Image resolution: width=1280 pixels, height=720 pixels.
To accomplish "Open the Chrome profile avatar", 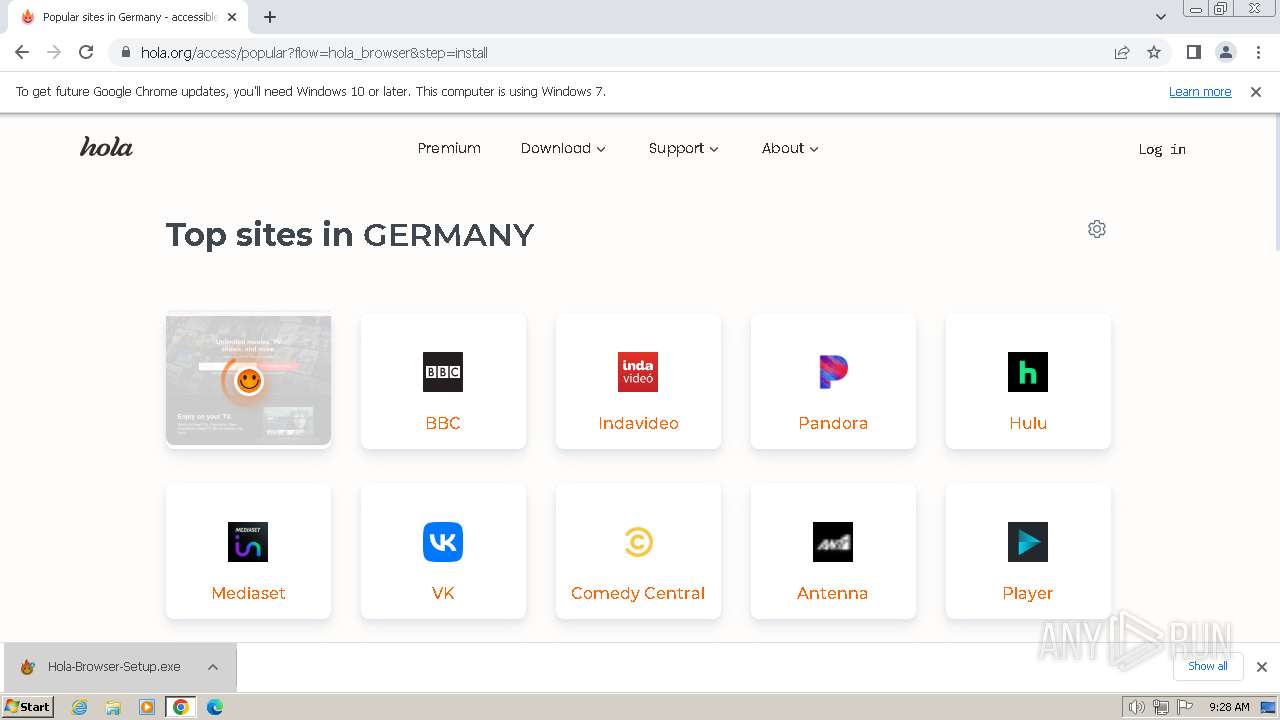I will pos(1226,52).
